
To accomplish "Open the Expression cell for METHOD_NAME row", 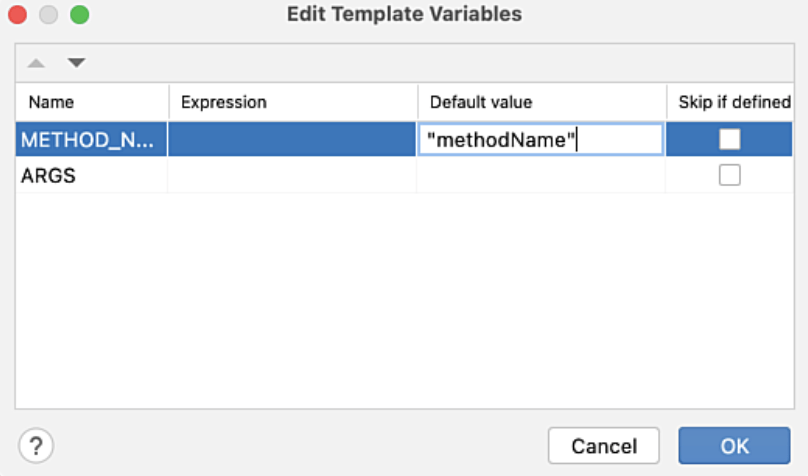I will tap(292, 140).
